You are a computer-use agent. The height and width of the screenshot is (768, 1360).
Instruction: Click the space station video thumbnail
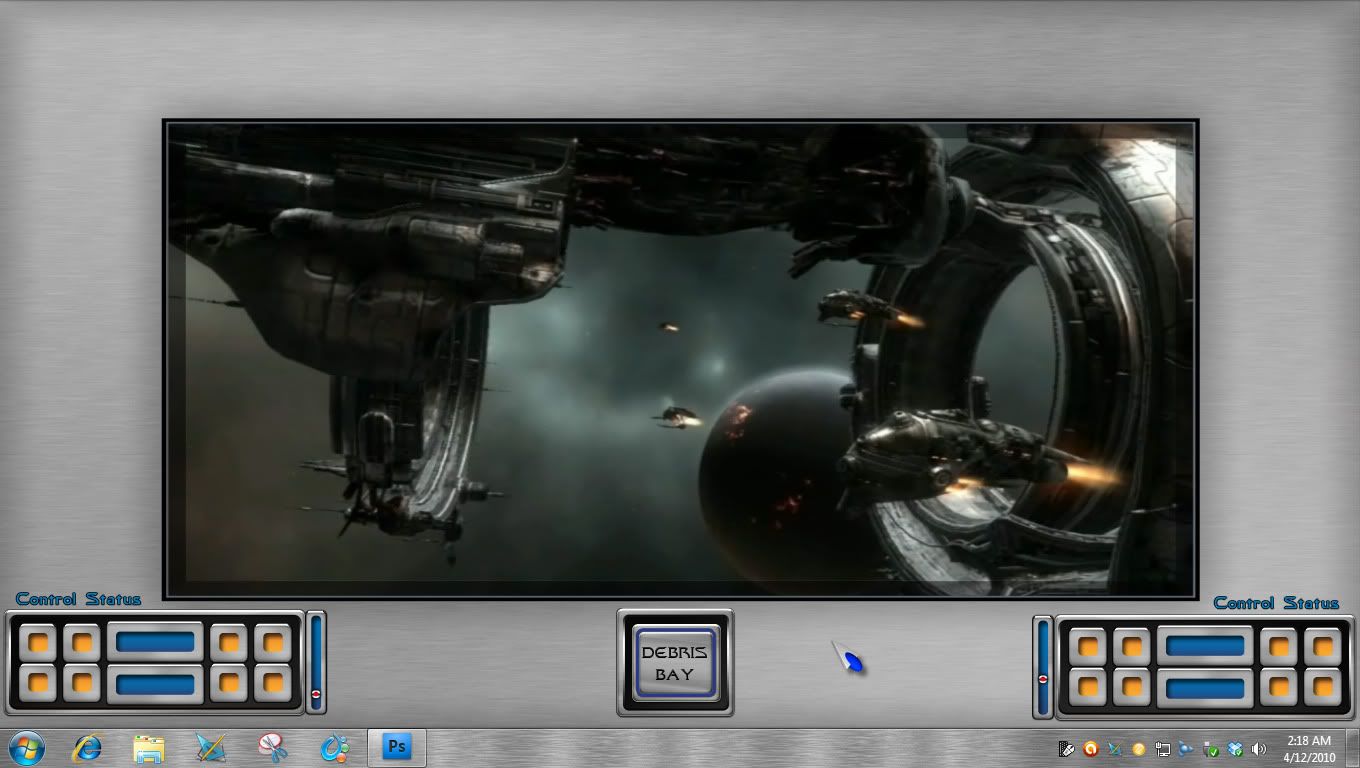point(680,359)
